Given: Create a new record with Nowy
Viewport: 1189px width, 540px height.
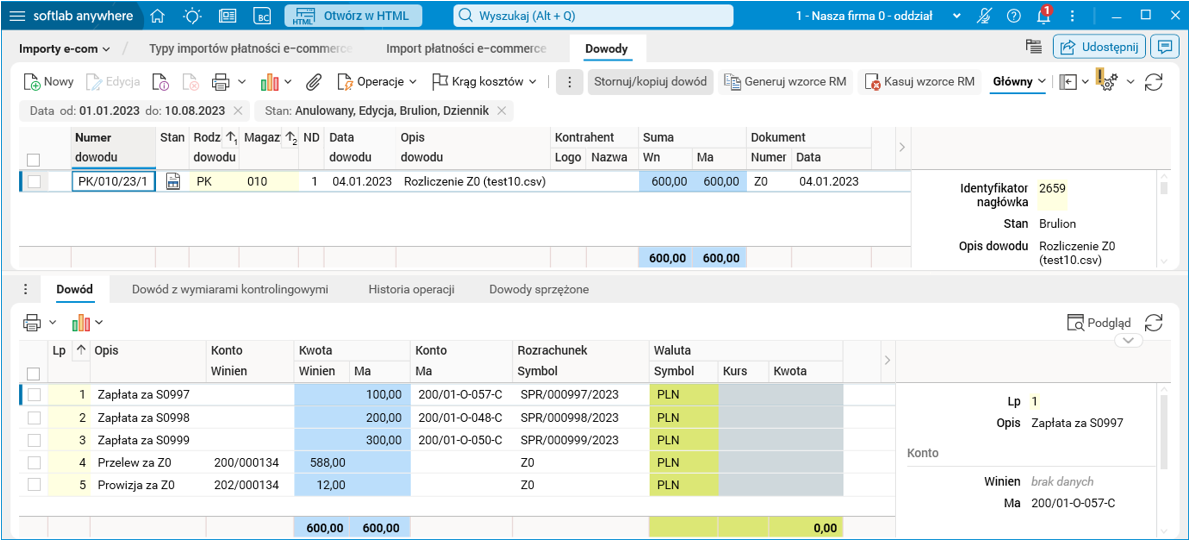Looking at the screenshot, I should pyautogui.click(x=49, y=81).
